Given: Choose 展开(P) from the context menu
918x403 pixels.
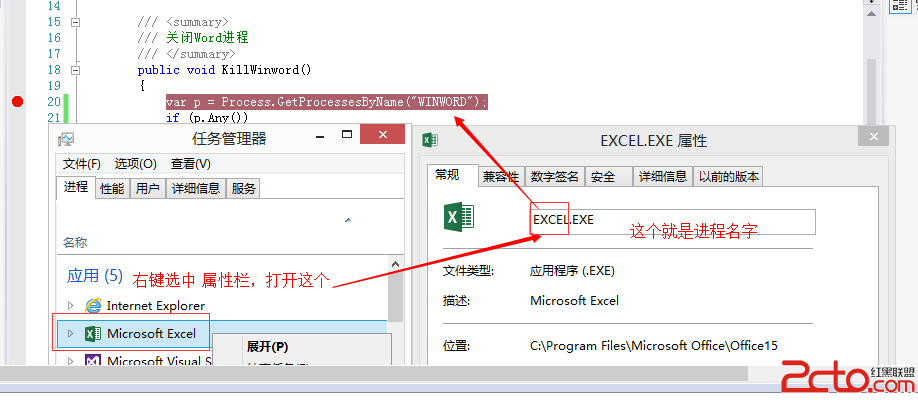Looking at the screenshot, I should coord(268,347).
